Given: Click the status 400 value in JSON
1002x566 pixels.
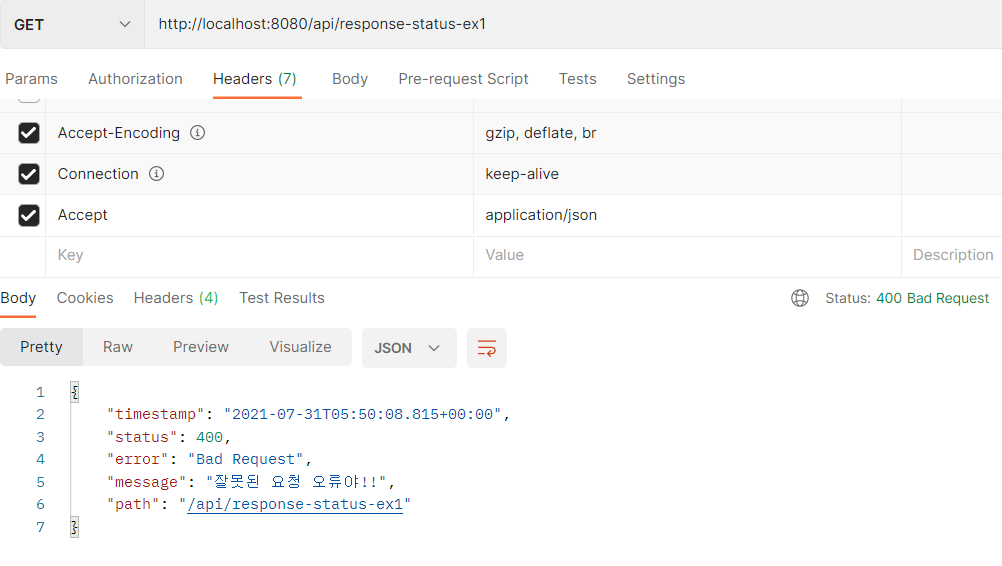Looking at the screenshot, I should [x=210, y=437].
